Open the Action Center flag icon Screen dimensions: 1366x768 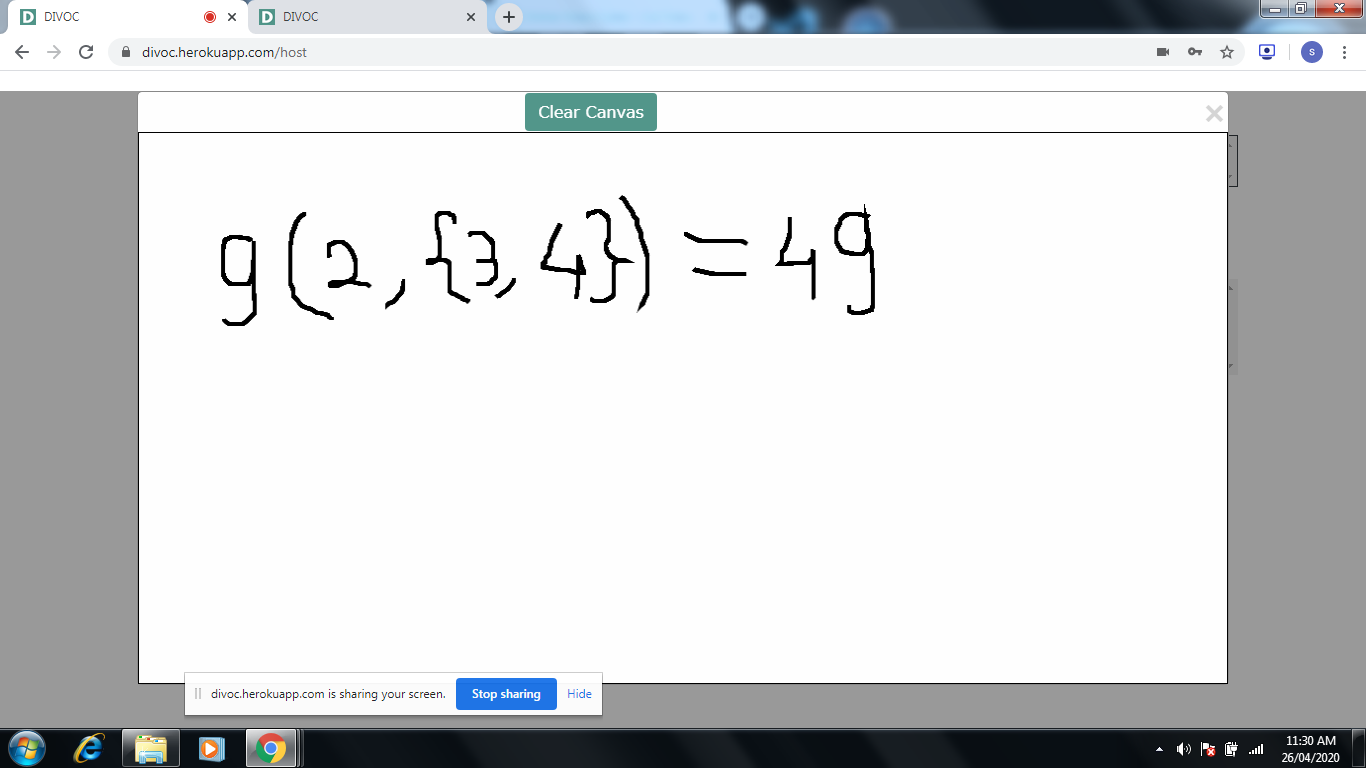click(1208, 749)
